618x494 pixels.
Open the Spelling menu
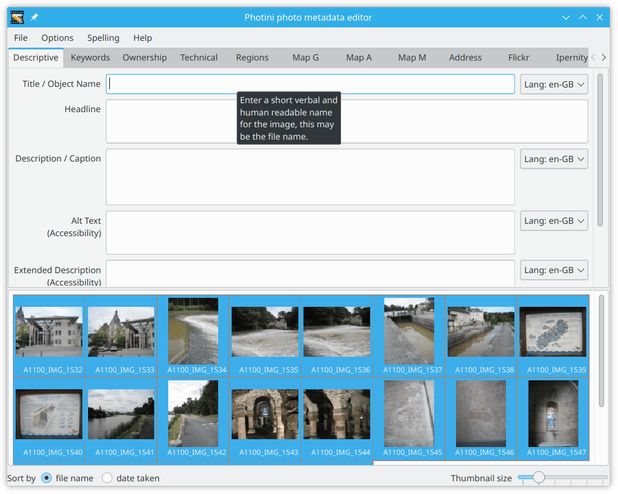[x=103, y=38]
